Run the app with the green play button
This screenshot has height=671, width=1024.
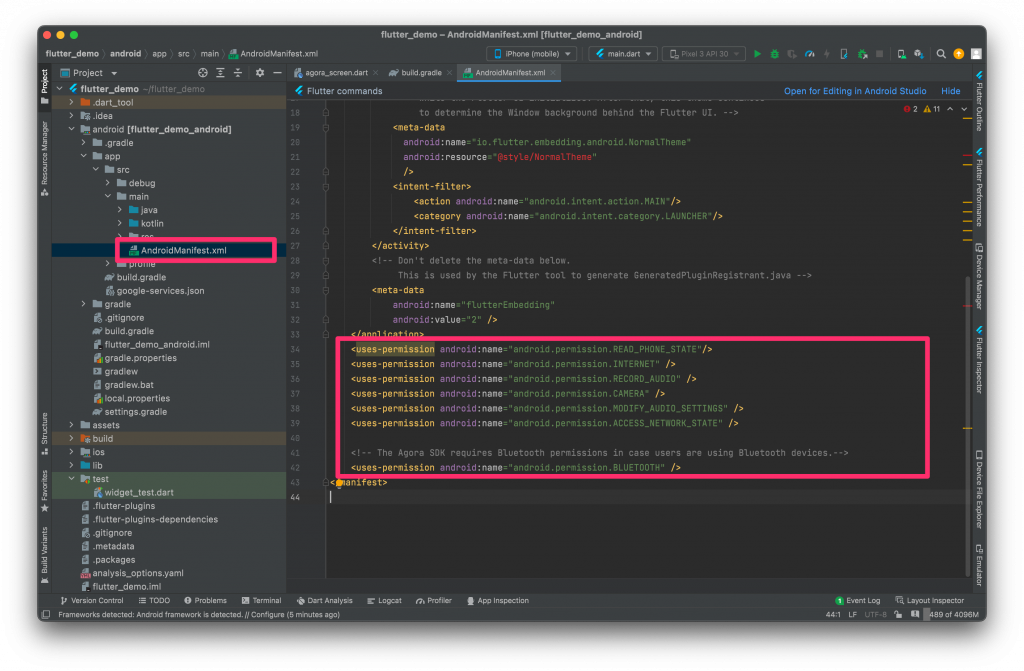(757, 54)
